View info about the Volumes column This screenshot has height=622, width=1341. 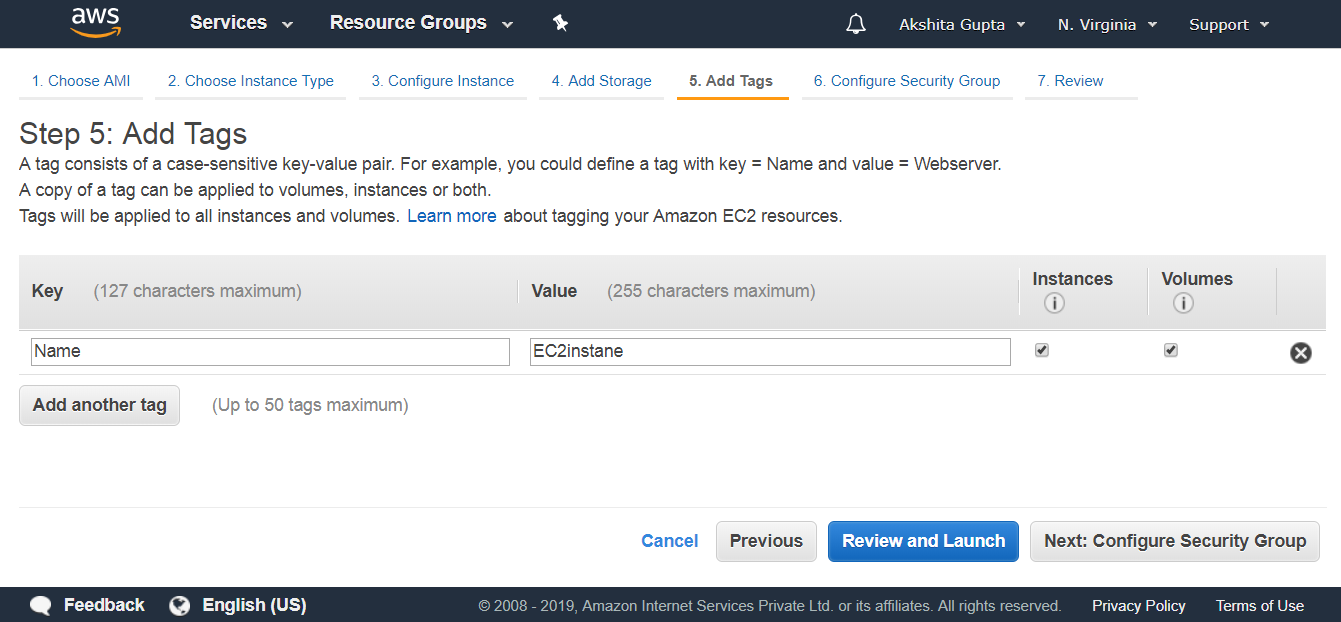(x=1184, y=303)
